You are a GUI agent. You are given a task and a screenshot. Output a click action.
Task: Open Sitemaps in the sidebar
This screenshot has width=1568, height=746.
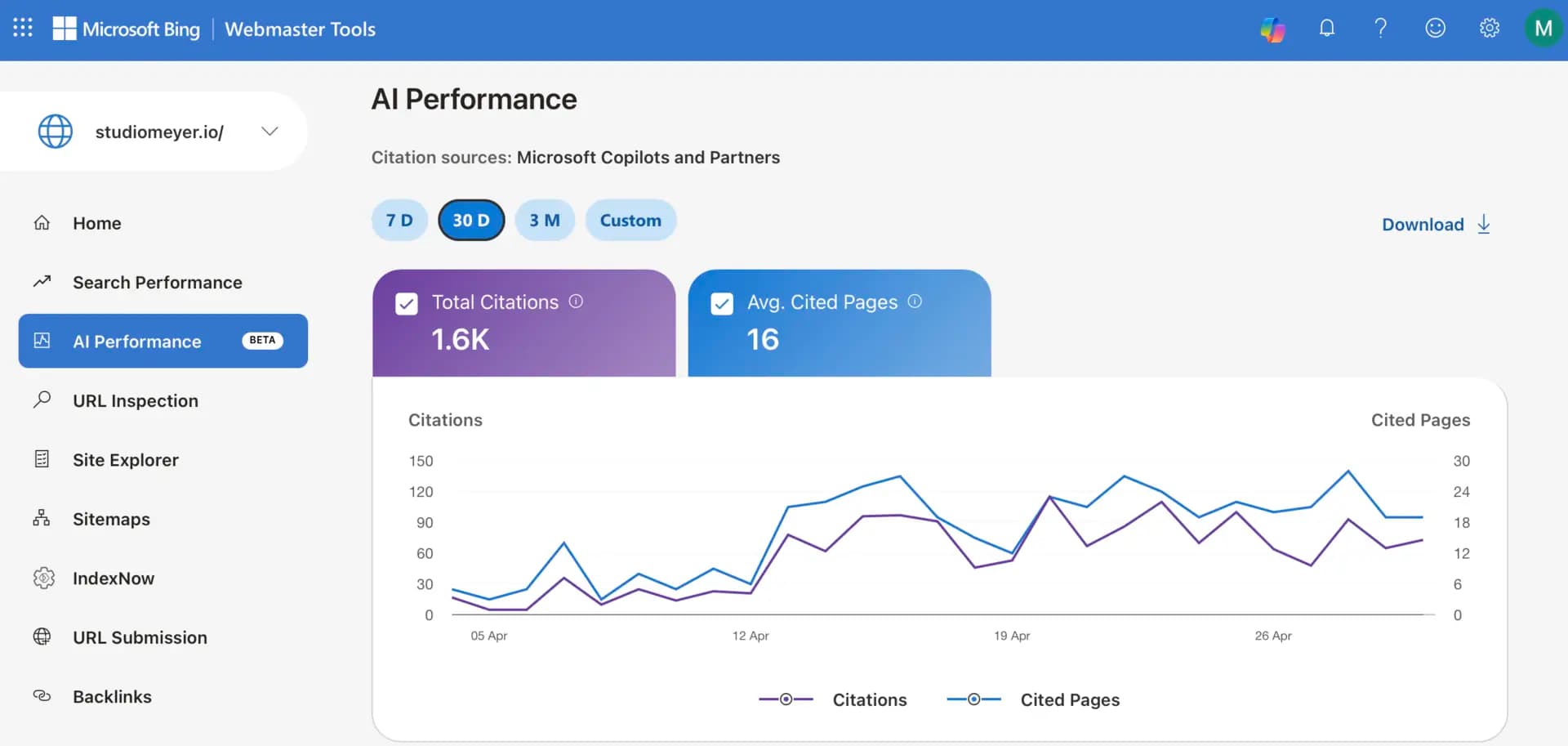tap(163, 519)
